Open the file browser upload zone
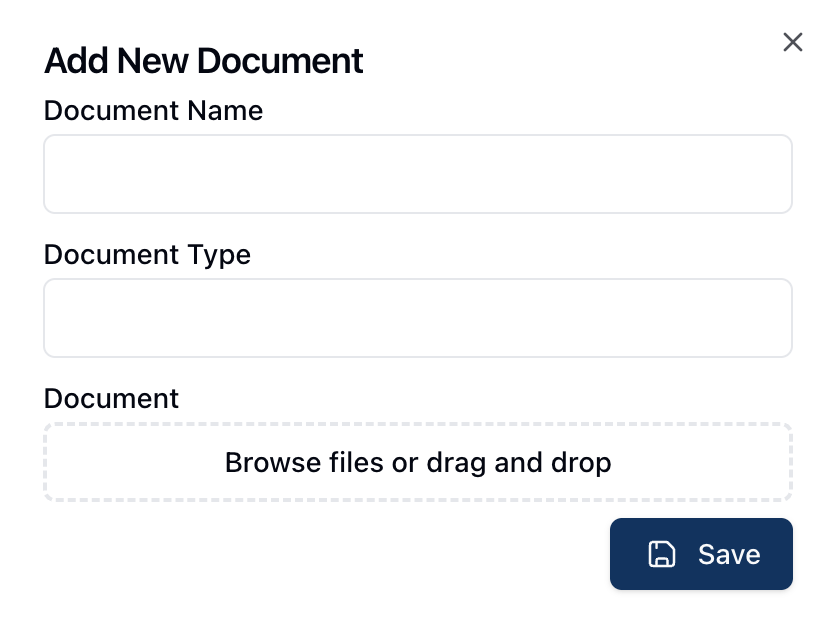This screenshot has width=834, height=632. click(418, 462)
